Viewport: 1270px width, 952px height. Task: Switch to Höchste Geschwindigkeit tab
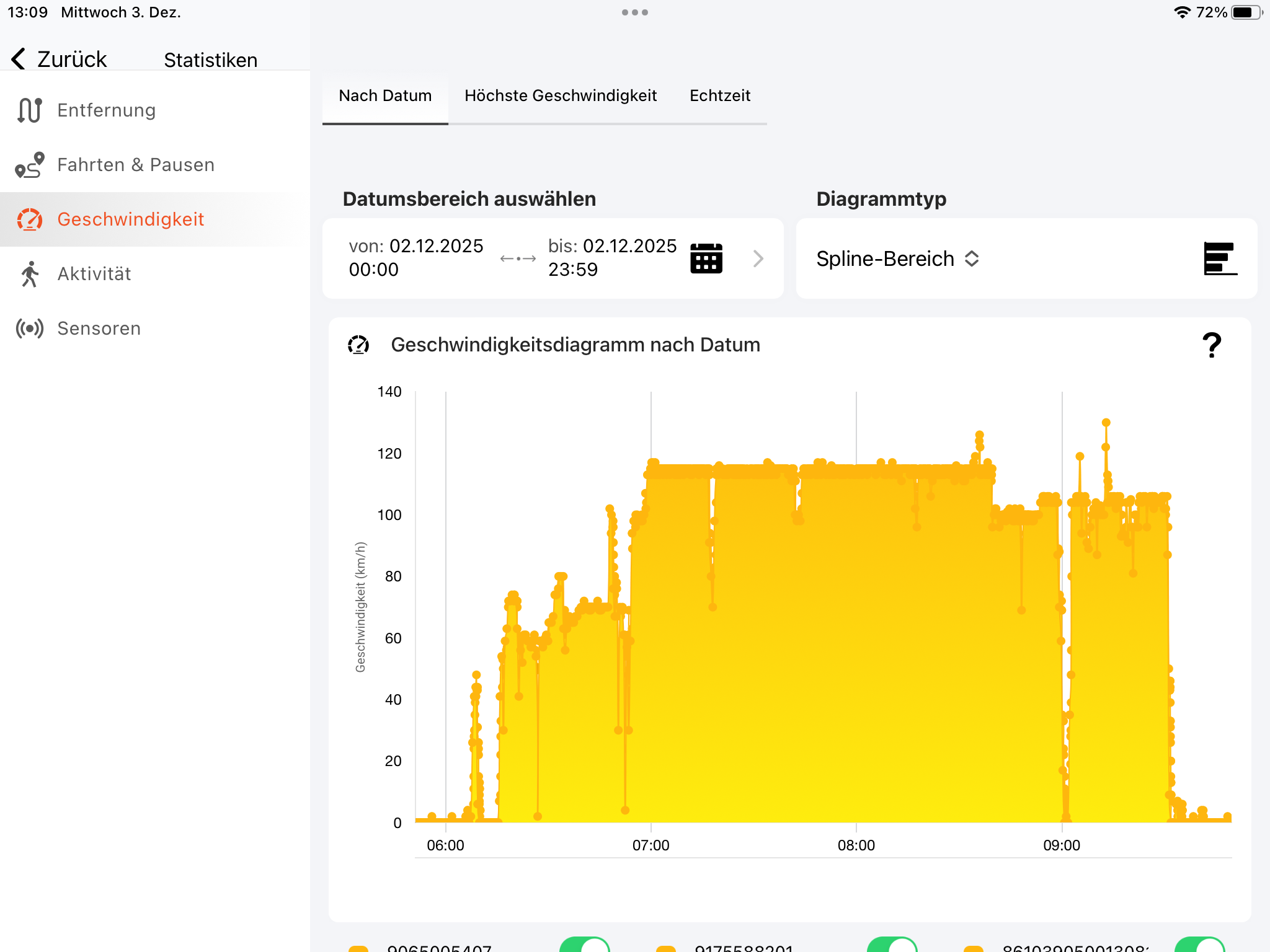pos(560,95)
